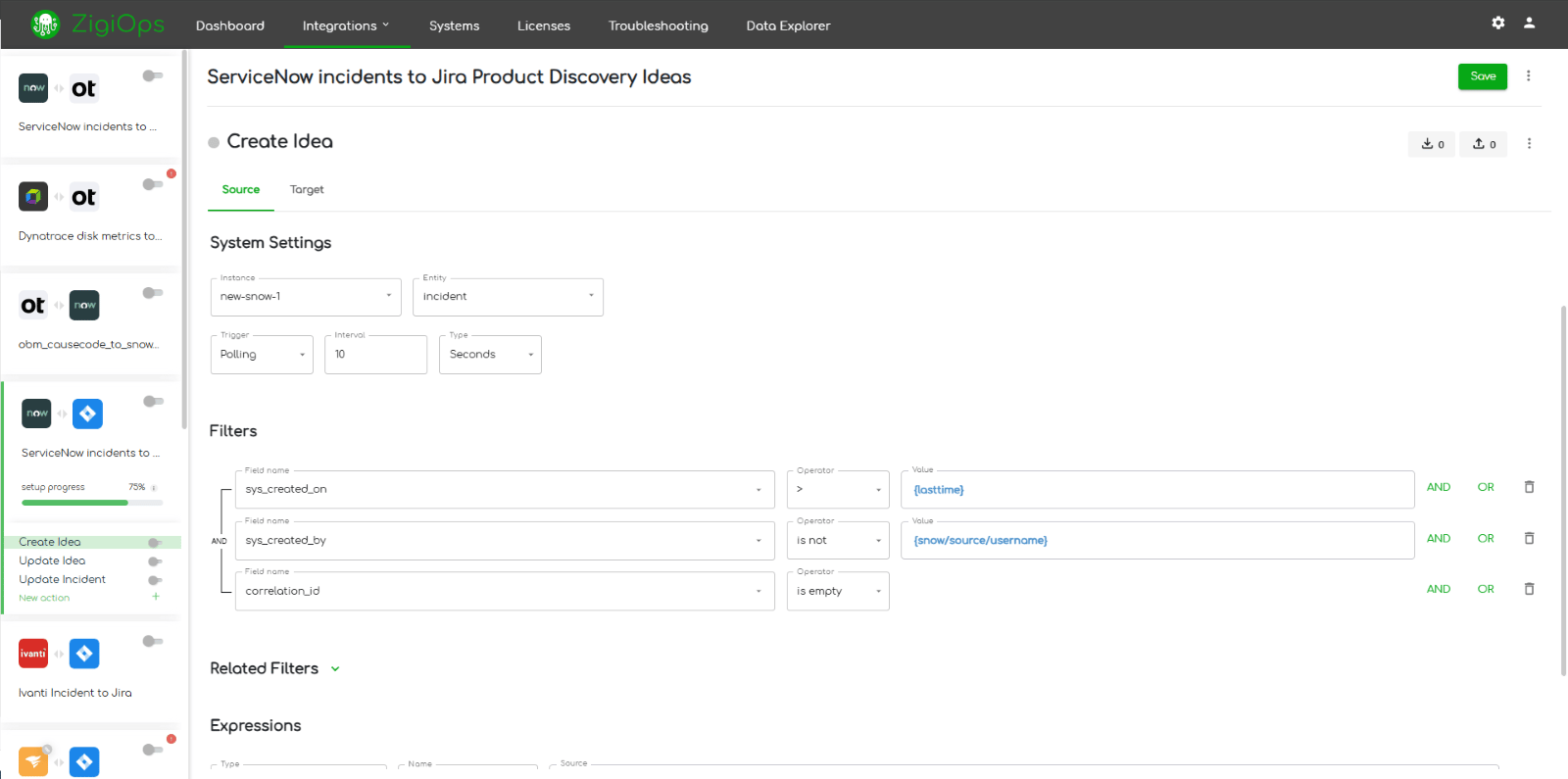The height and width of the screenshot is (779, 1568).
Task: Click ot icon in Dynatrace disk metrics card
Action: [x=84, y=197]
